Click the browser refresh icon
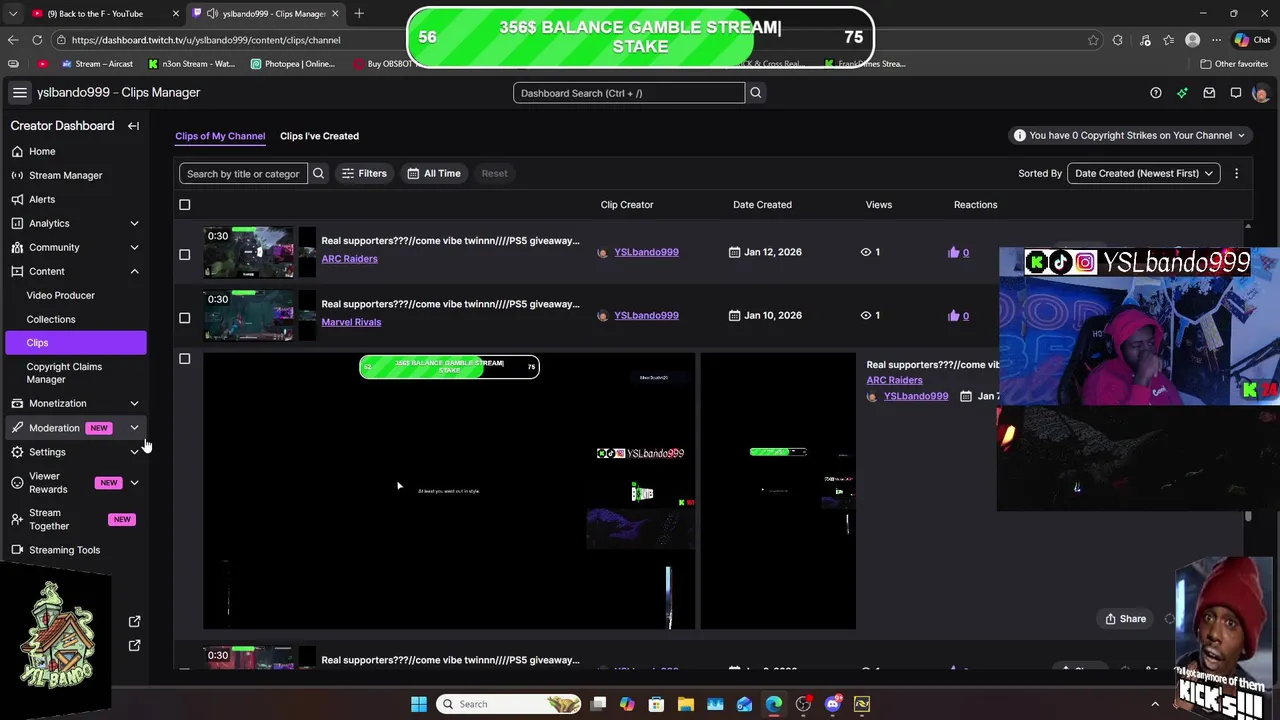Viewport: 1280px width, 720px height. (x=37, y=40)
